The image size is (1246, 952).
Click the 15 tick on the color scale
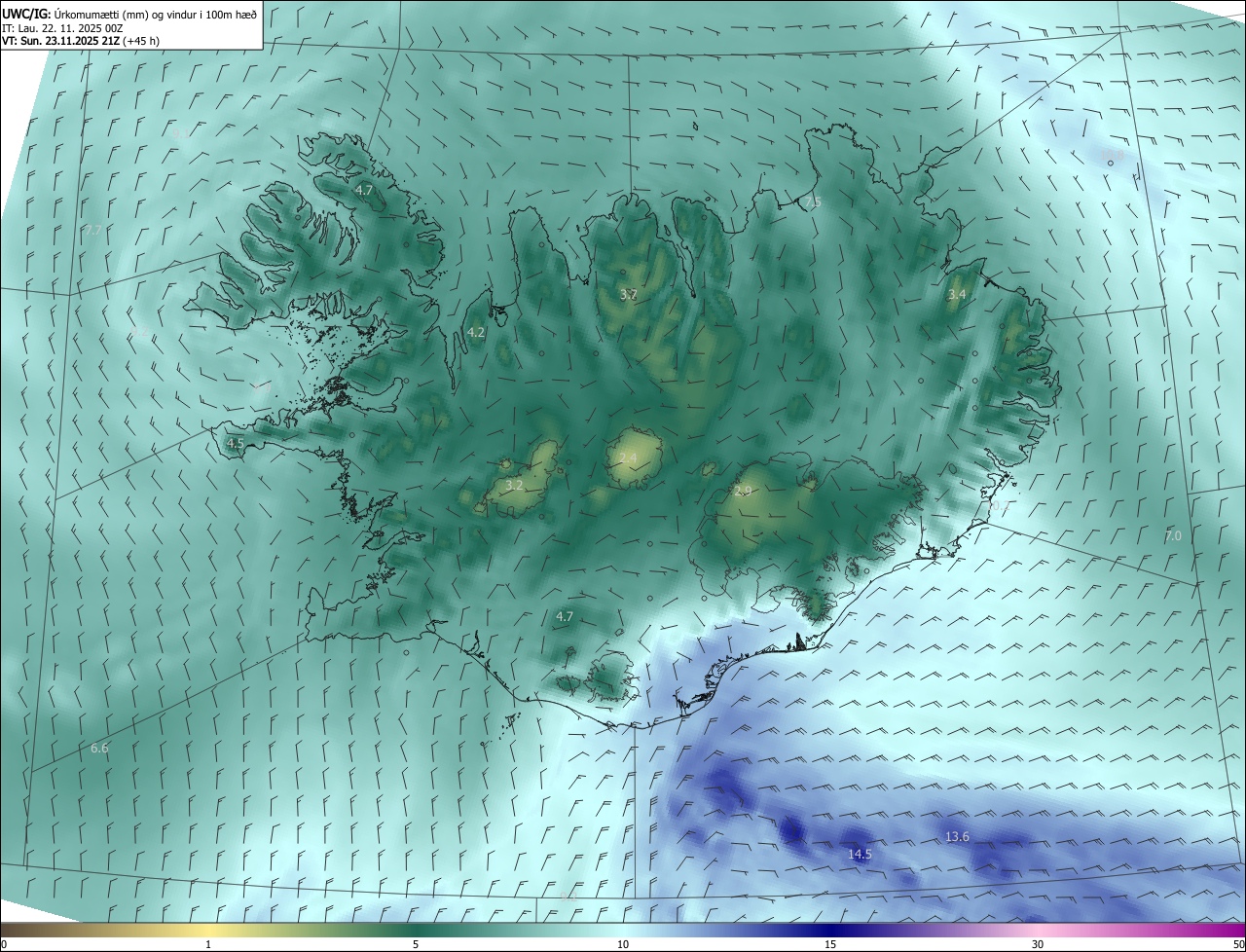pos(830,945)
